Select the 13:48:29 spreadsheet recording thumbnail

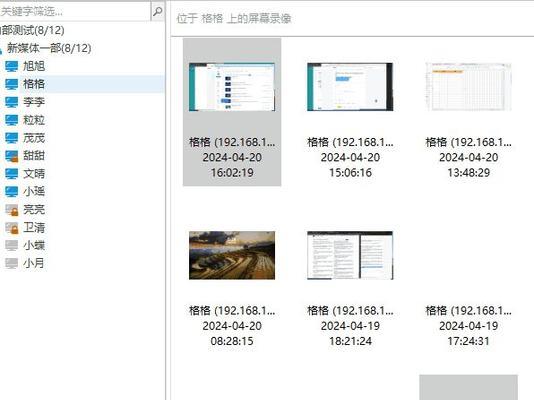coord(468,87)
